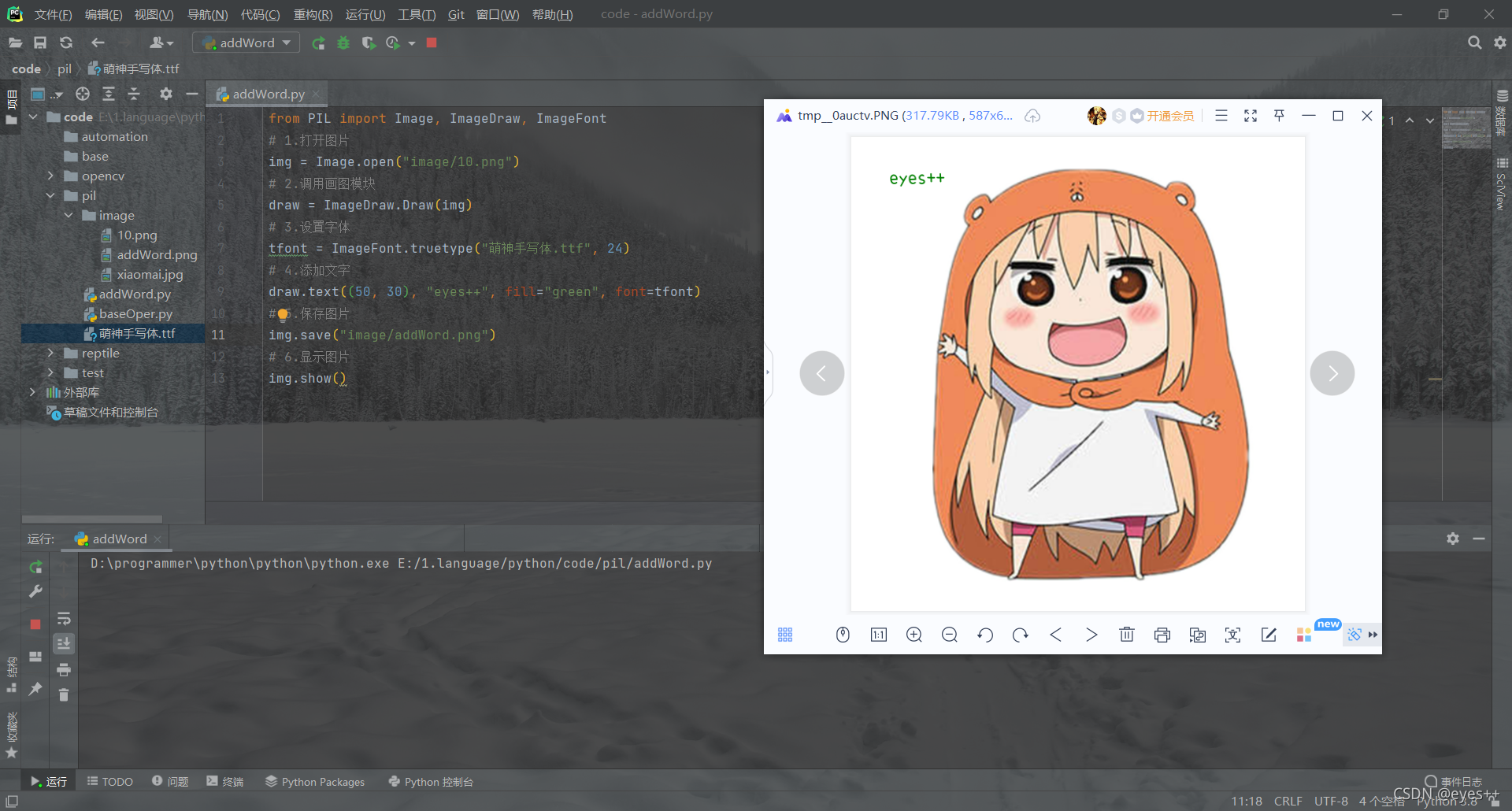Pin the image viewer window on top
The image size is (1512, 811).
point(1280,116)
